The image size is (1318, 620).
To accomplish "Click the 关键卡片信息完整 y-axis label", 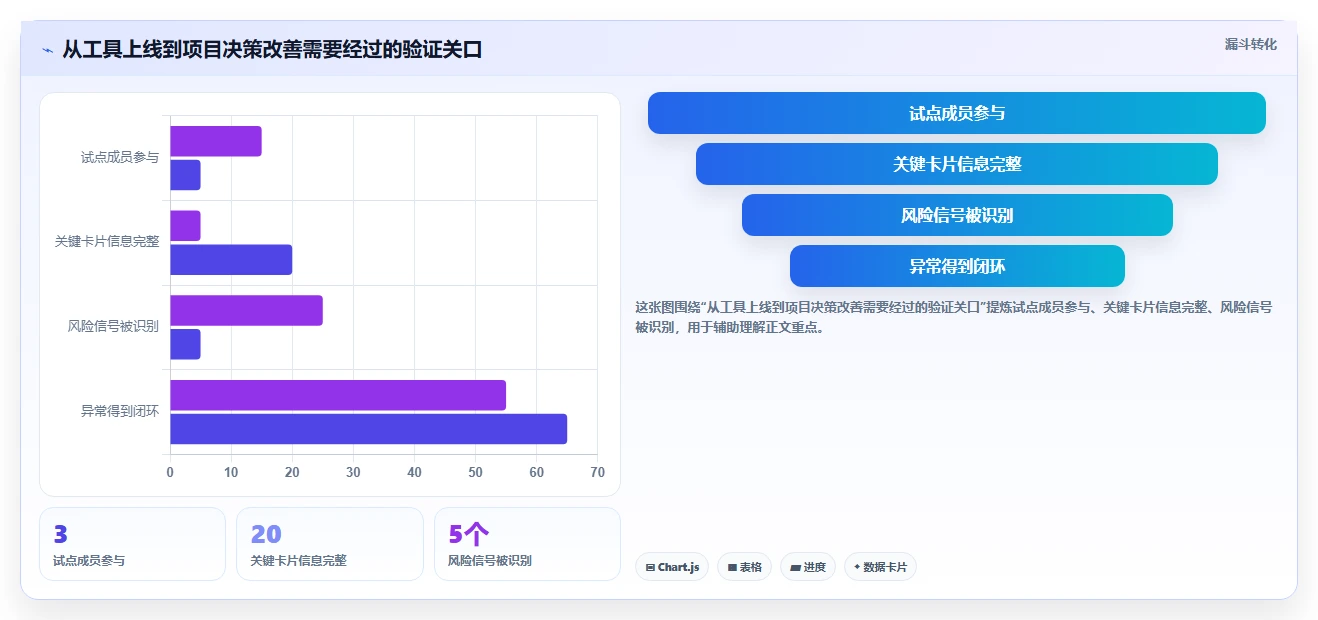I will coord(107,242).
